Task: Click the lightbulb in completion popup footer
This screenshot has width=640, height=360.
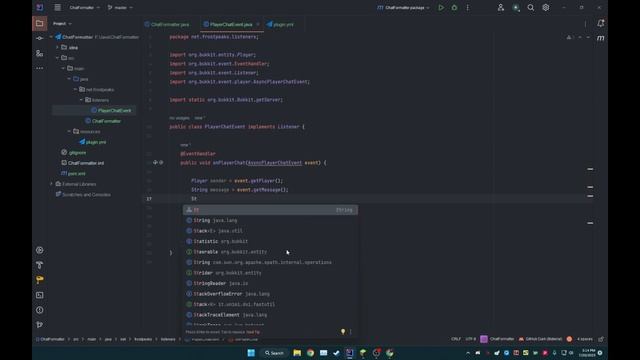Action: (343, 331)
